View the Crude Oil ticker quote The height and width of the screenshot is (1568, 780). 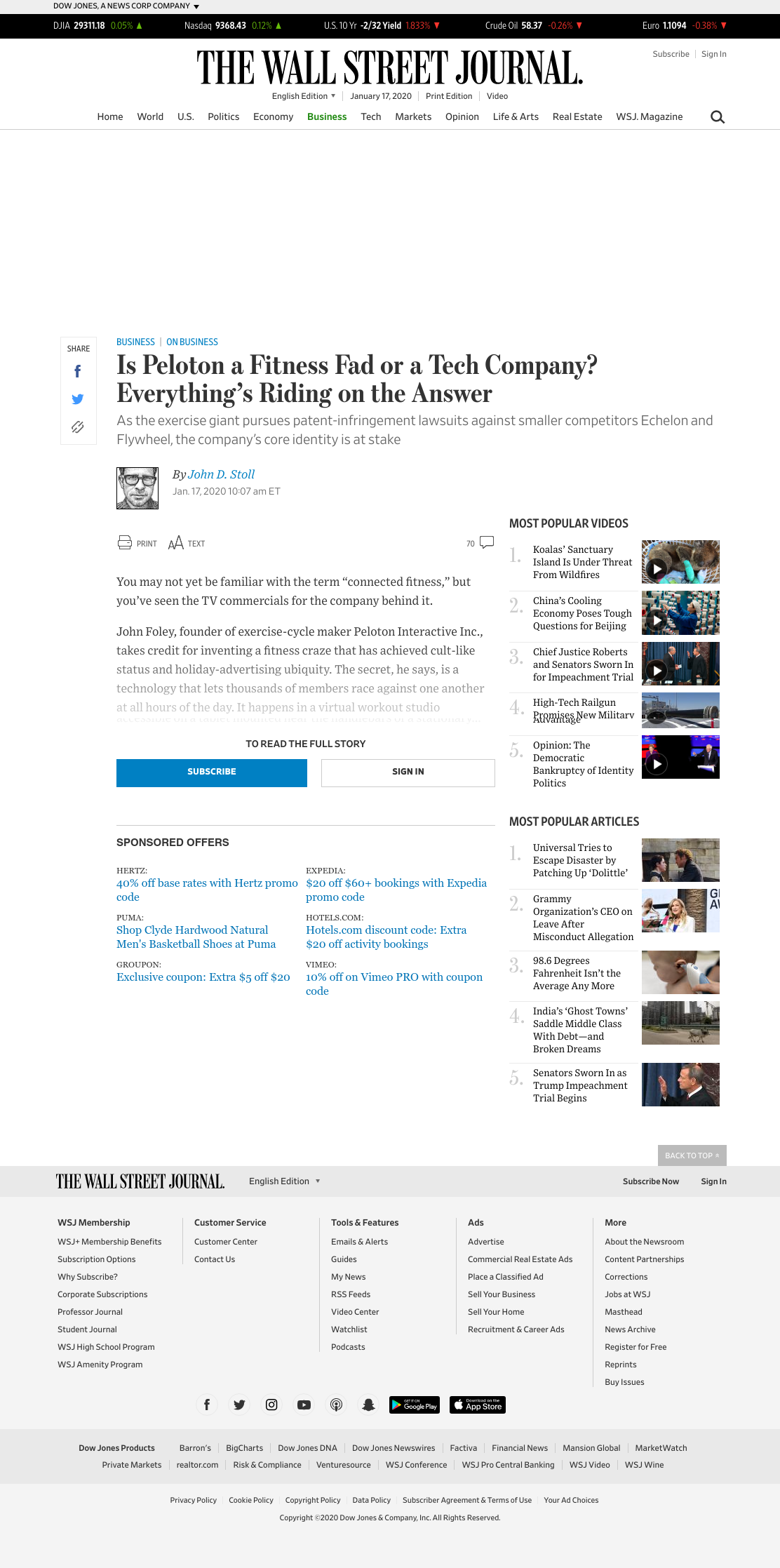click(534, 25)
